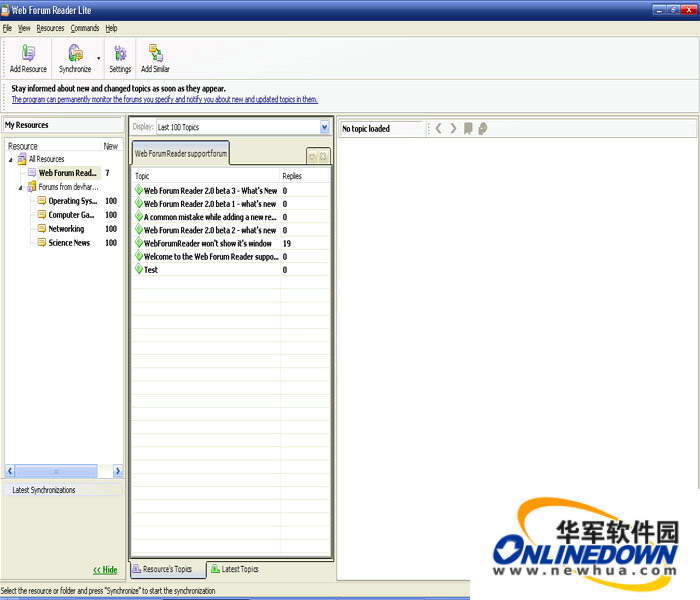Click the Add Resource toolbar icon
700x600 pixels.
point(28,58)
